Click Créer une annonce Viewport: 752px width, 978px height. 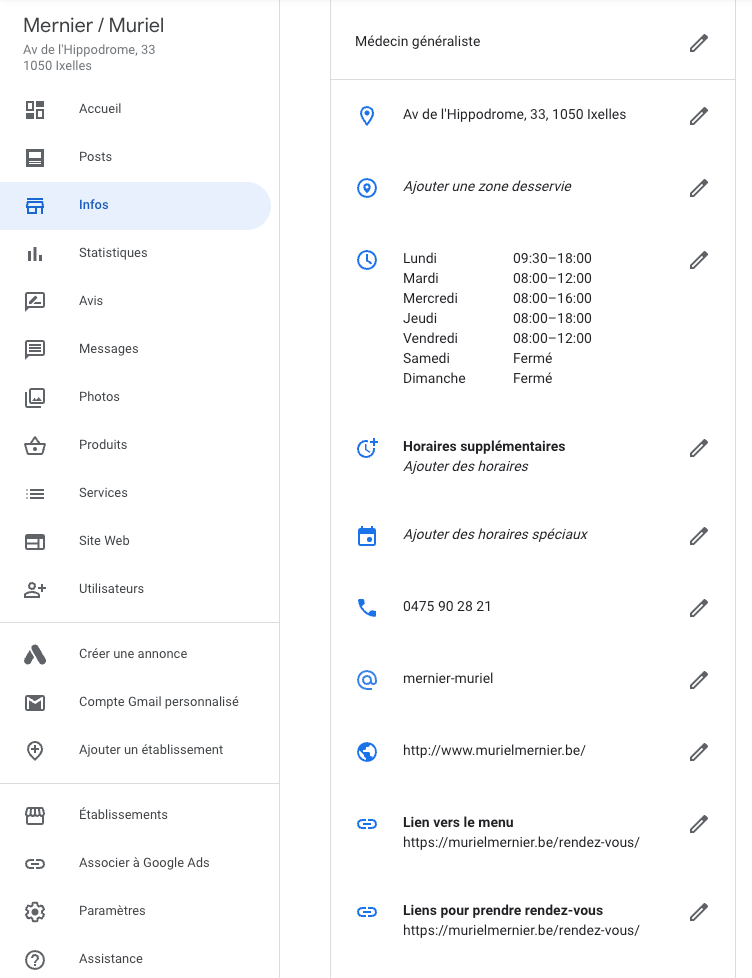(133, 654)
